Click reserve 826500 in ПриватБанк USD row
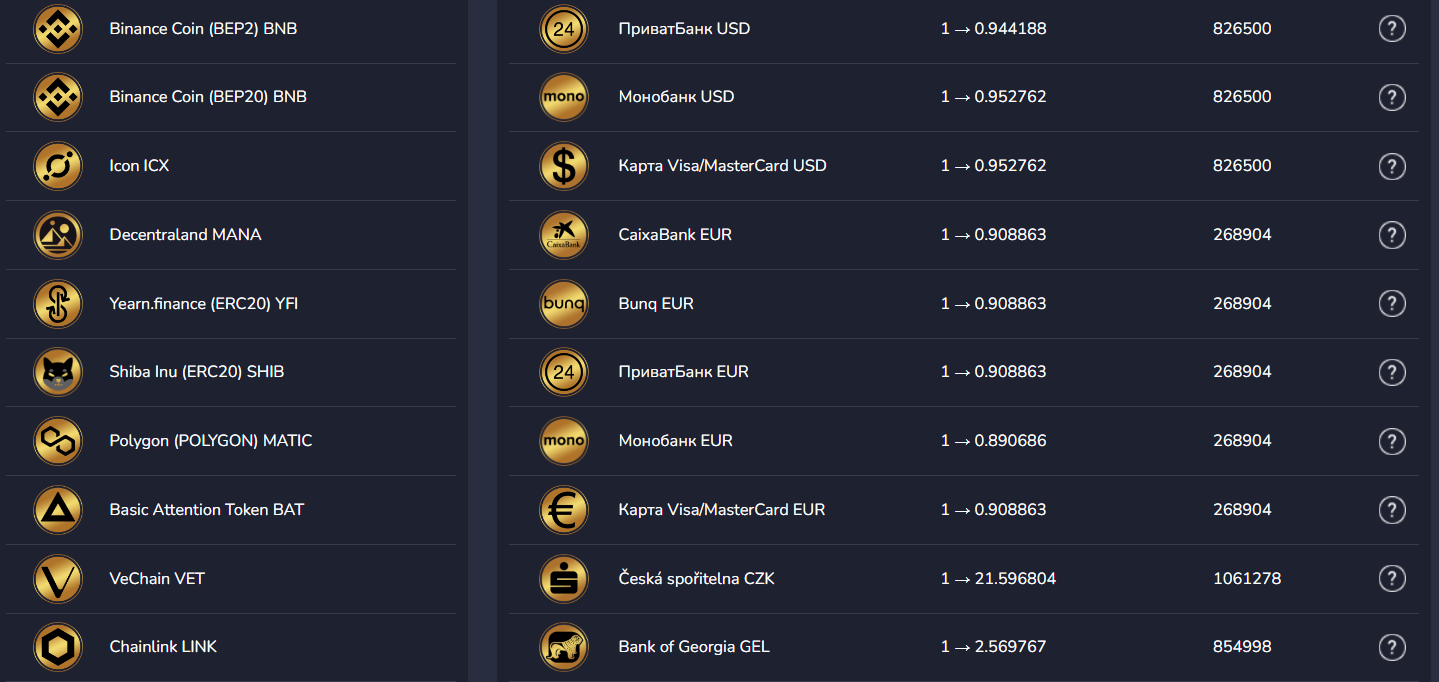Viewport: 1439px width, 682px height. coord(1242,29)
